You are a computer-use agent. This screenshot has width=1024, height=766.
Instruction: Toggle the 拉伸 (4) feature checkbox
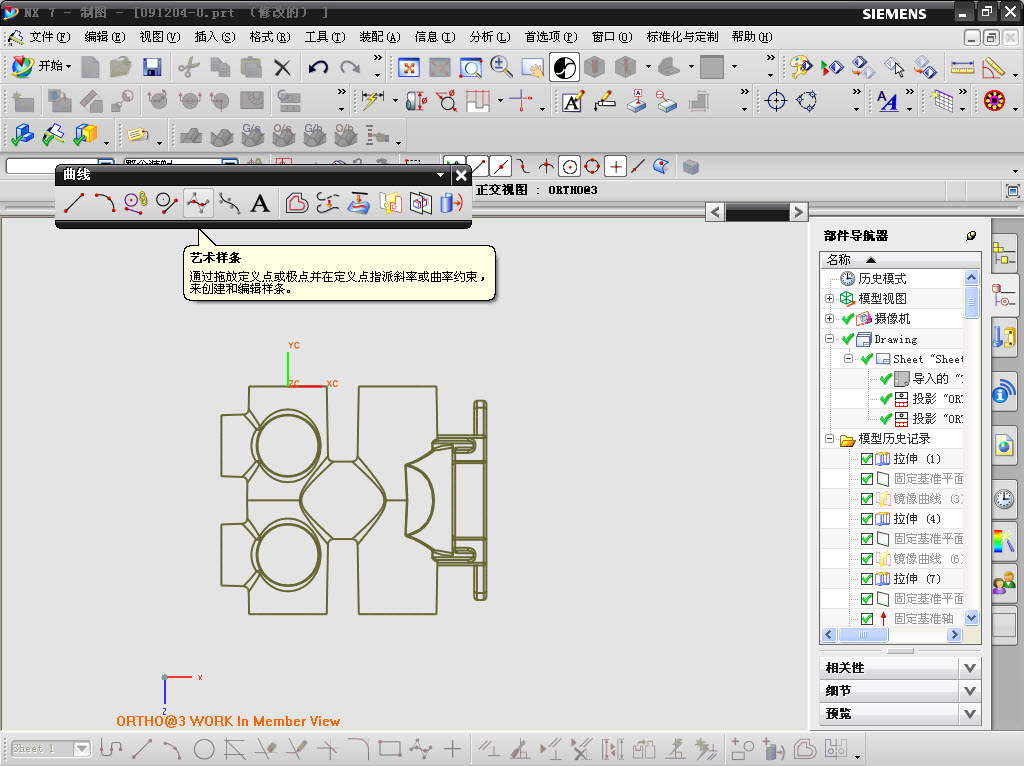tap(867, 519)
